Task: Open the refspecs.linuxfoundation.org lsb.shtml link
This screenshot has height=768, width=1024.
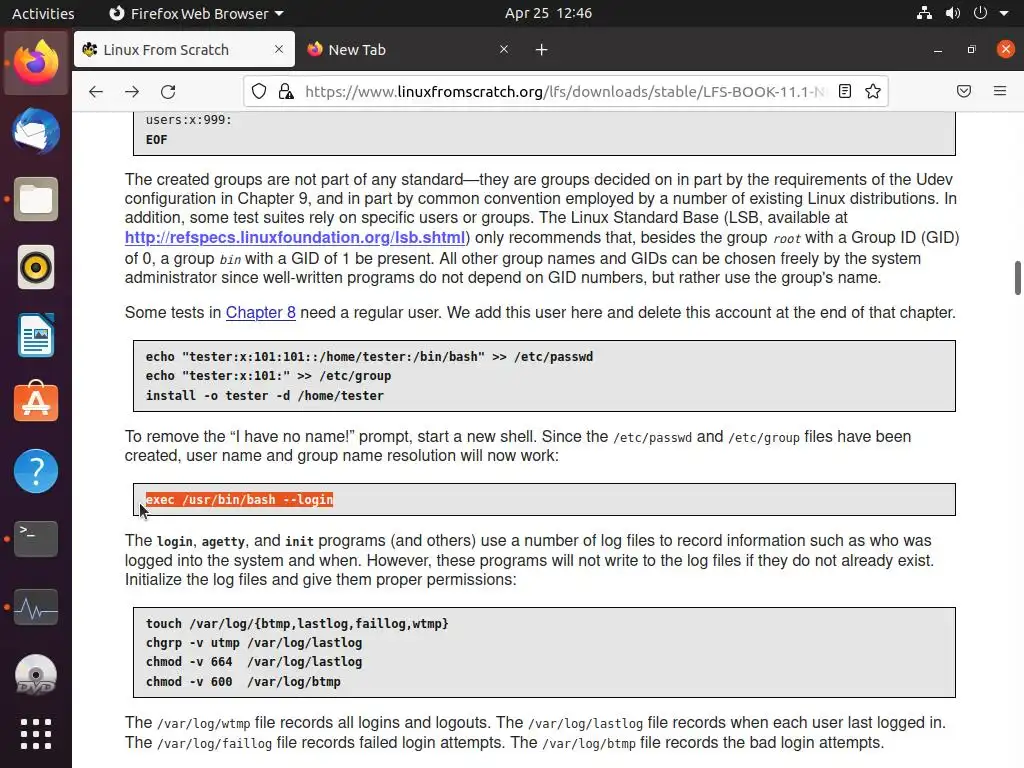Action: point(295,237)
